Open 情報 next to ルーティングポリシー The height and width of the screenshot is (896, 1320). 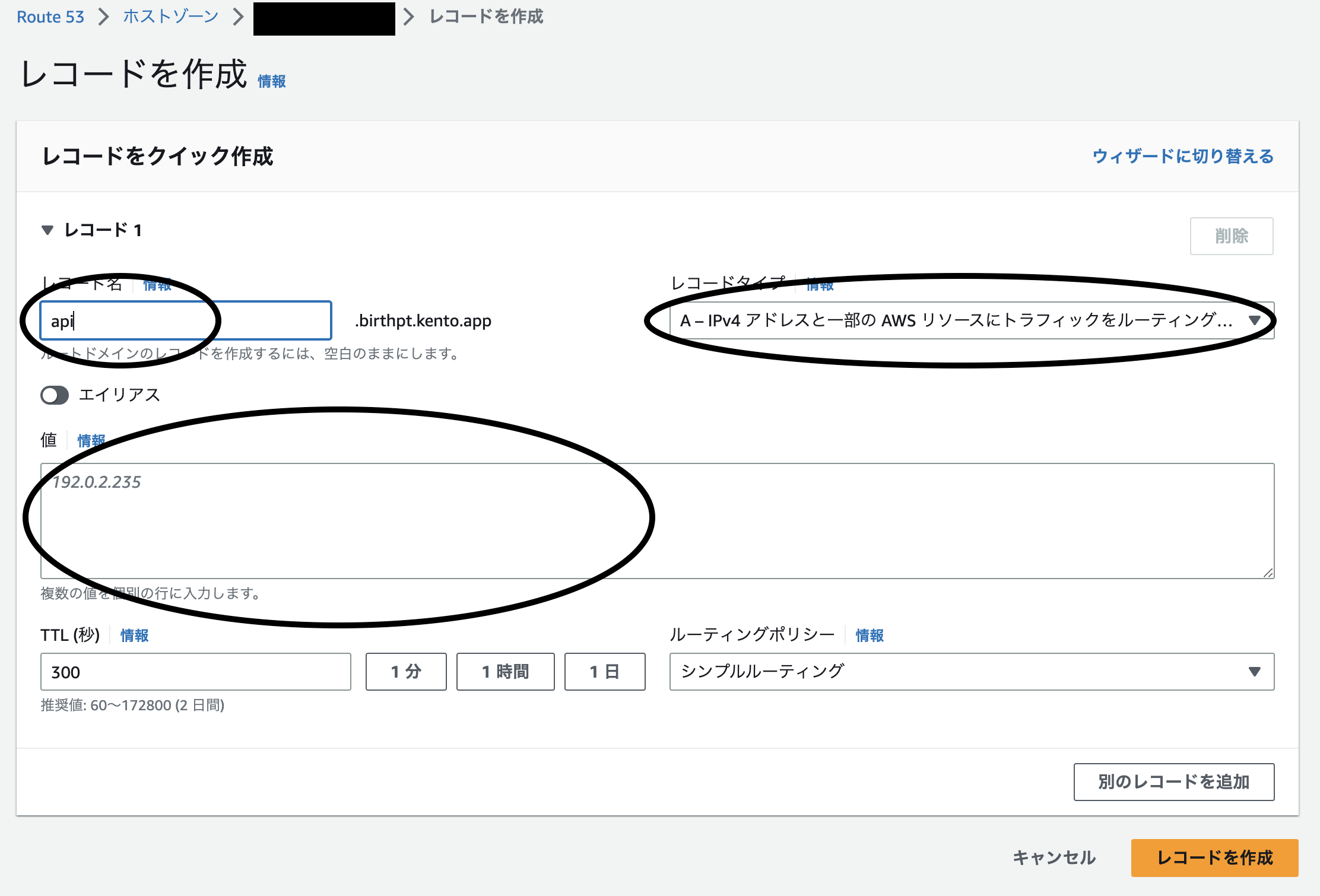coord(868,635)
